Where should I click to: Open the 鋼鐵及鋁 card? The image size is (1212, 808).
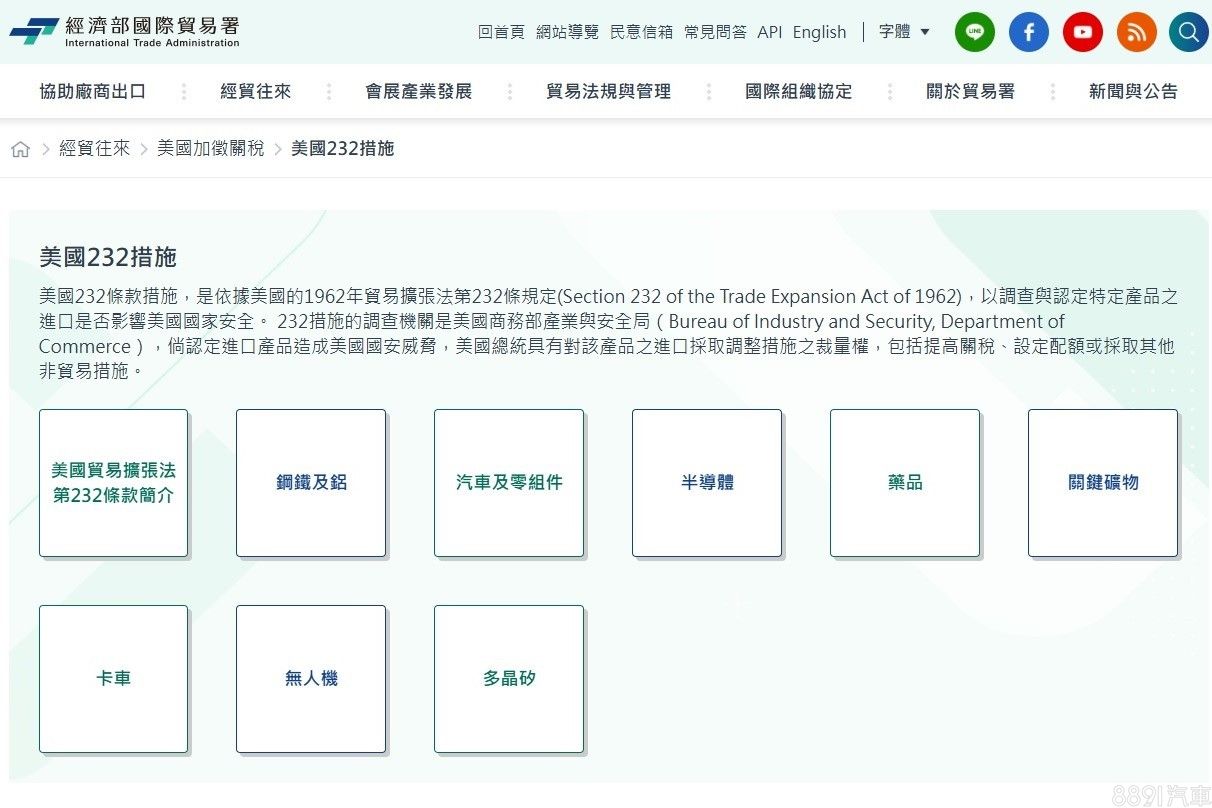311,482
